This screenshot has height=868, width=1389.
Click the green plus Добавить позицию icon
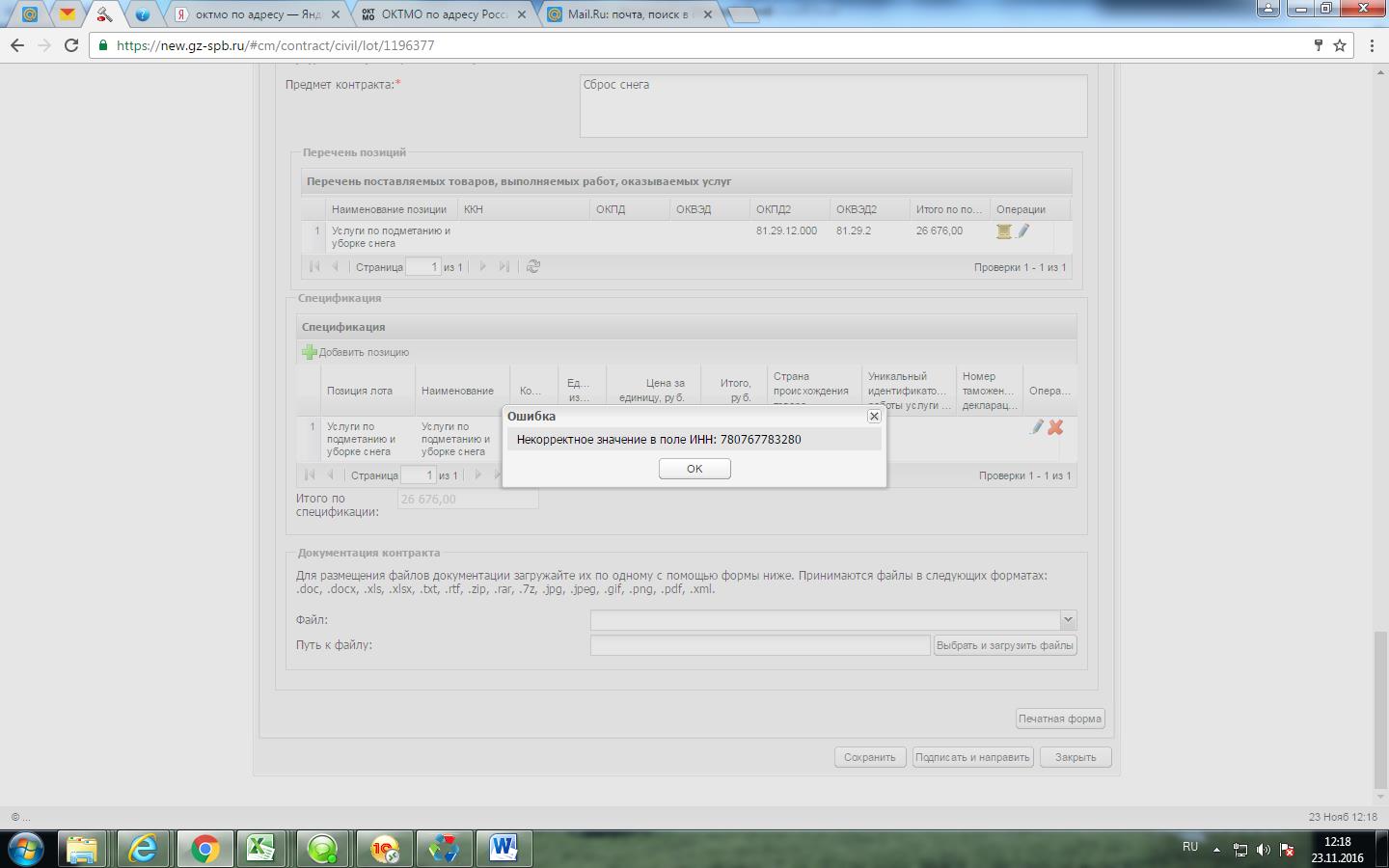click(x=310, y=352)
